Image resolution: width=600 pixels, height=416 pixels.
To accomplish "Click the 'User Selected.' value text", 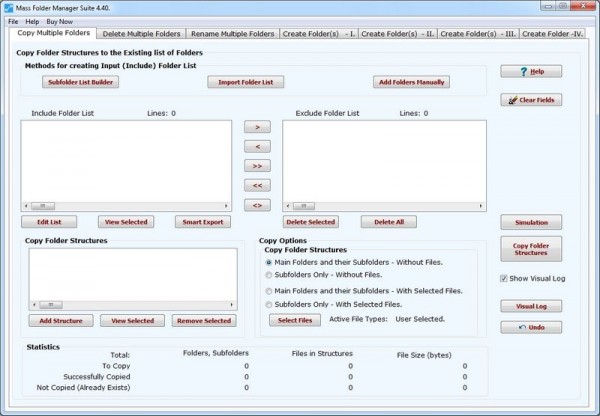I will (x=420, y=319).
